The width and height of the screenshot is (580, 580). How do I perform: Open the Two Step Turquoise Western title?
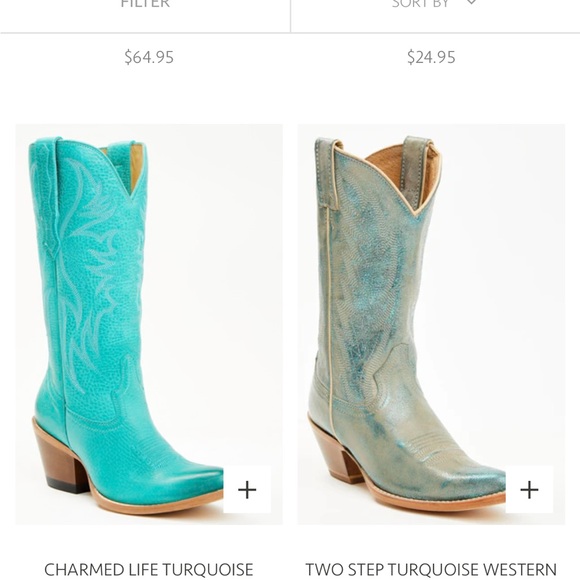pos(431,569)
